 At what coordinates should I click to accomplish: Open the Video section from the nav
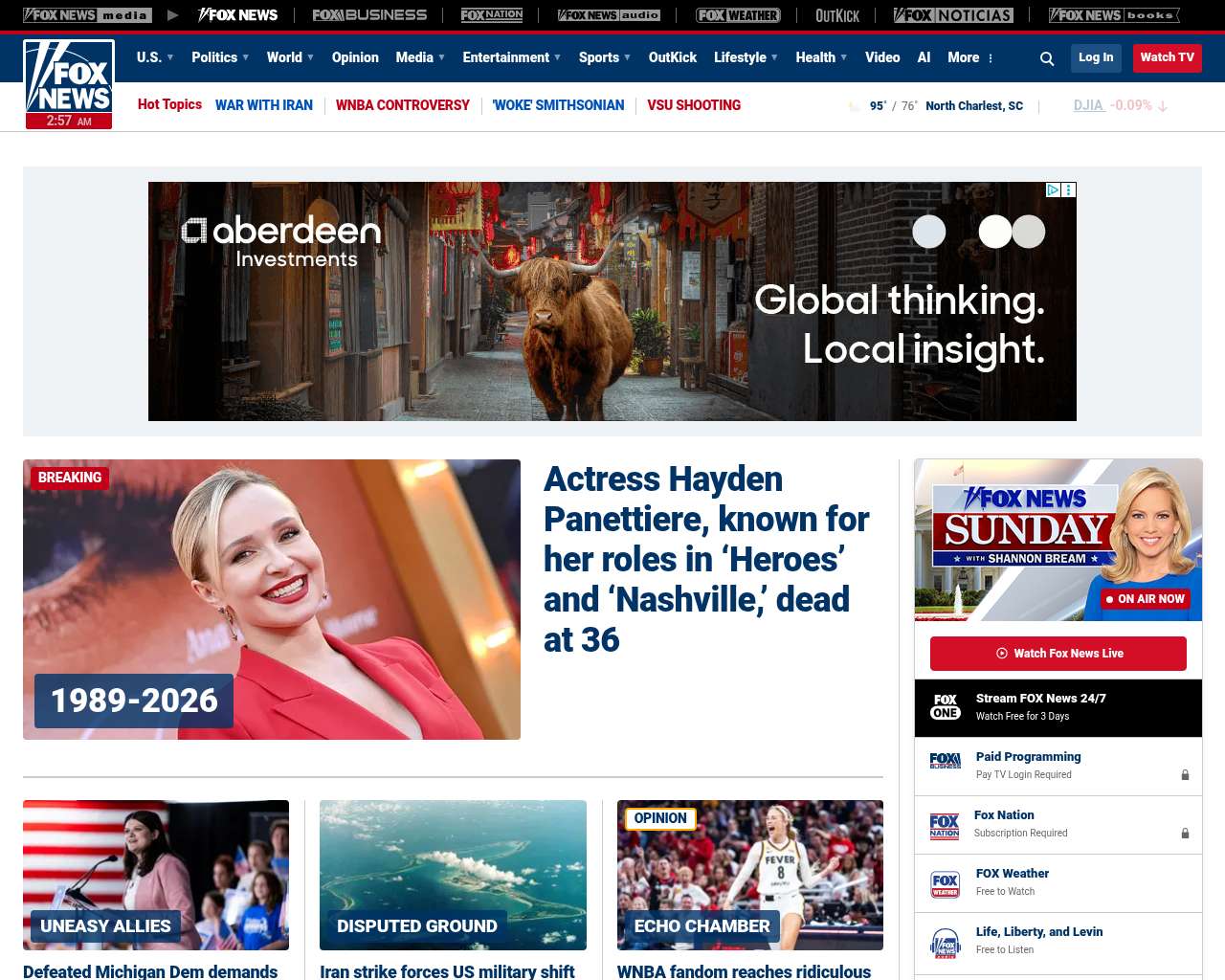pos(882,57)
